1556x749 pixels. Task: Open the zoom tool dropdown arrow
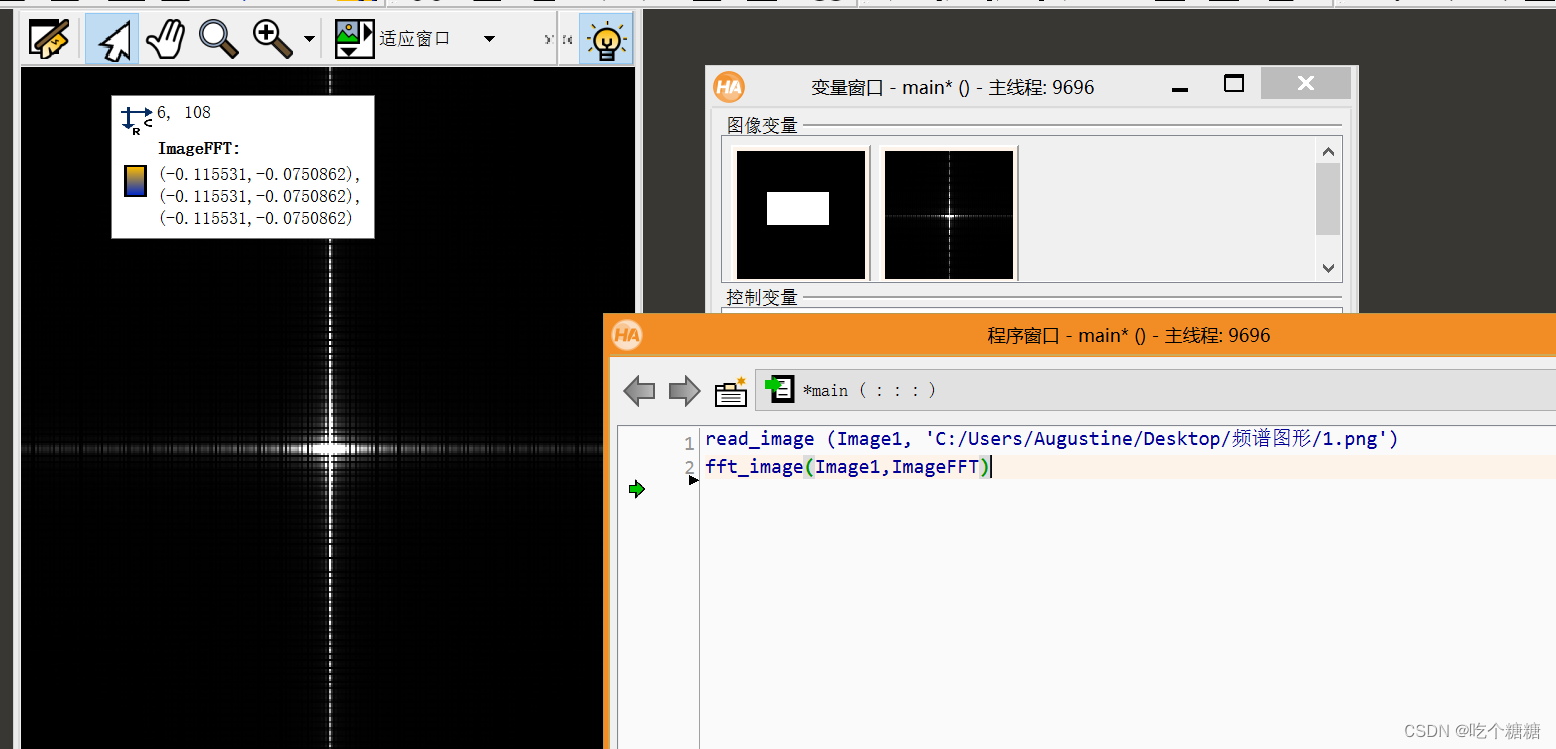pyautogui.click(x=309, y=40)
